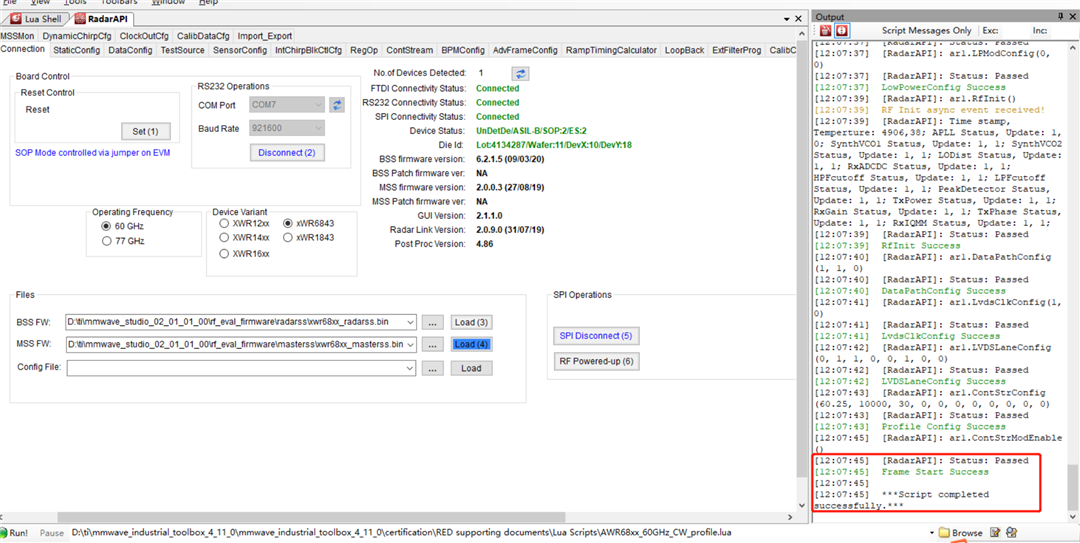Pin the Output panel
Viewport: 1080px width, 543px height.
1060,17
